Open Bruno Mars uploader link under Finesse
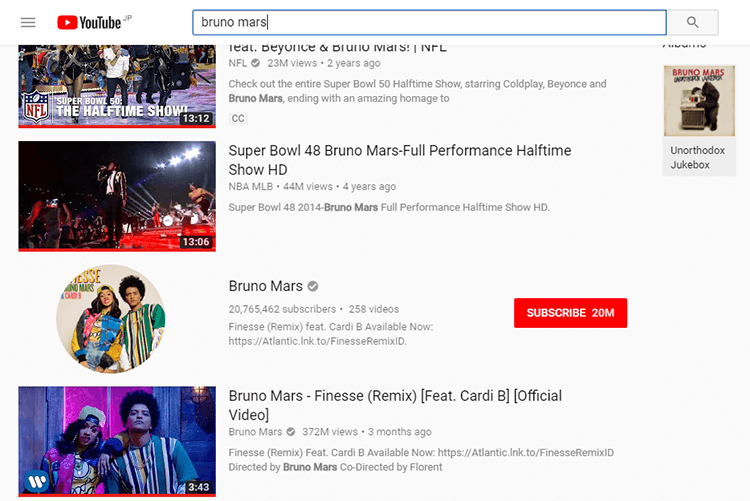 pos(255,432)
